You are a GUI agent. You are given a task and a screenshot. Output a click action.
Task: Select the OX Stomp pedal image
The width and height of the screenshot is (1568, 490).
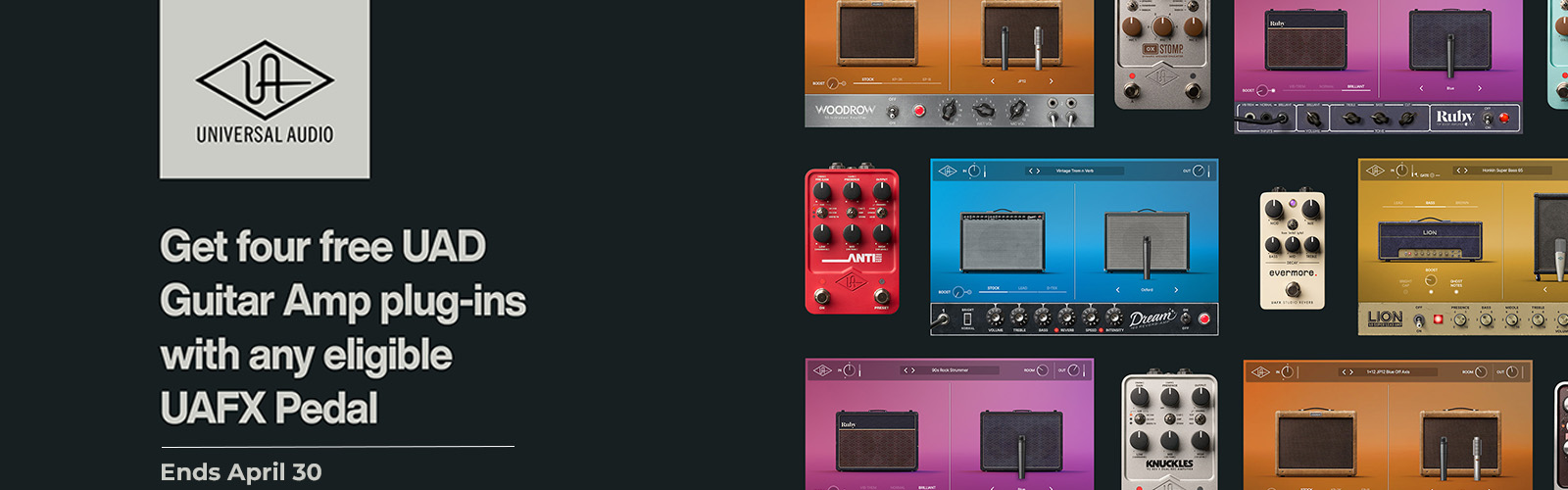point(1162,53)
